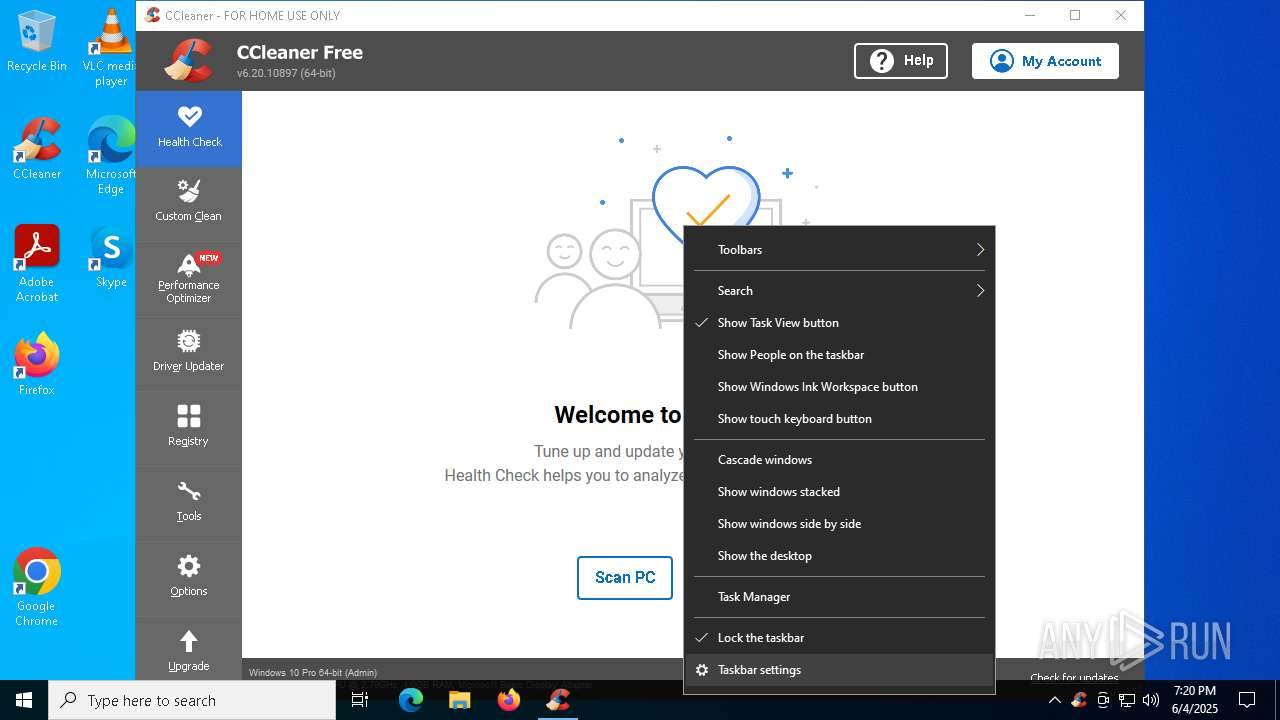Click the CCleaner Free version text

point(286,73)
